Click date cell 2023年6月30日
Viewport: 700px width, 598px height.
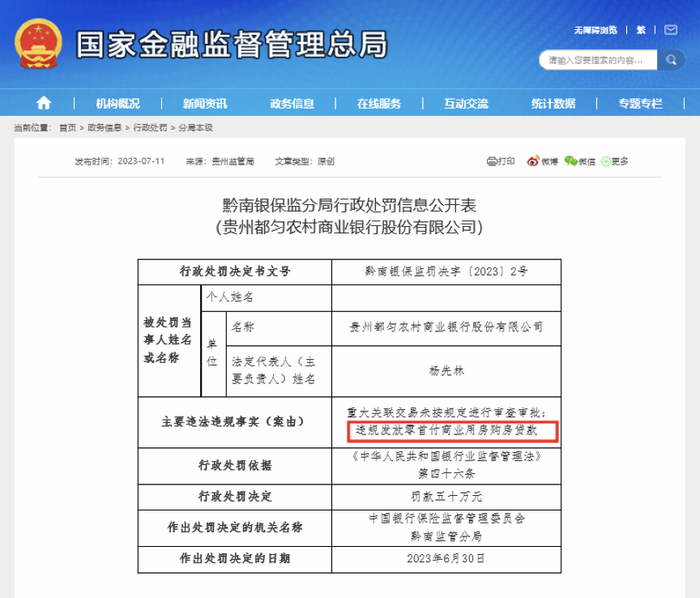pyautogui.click(x=446, y=559)
